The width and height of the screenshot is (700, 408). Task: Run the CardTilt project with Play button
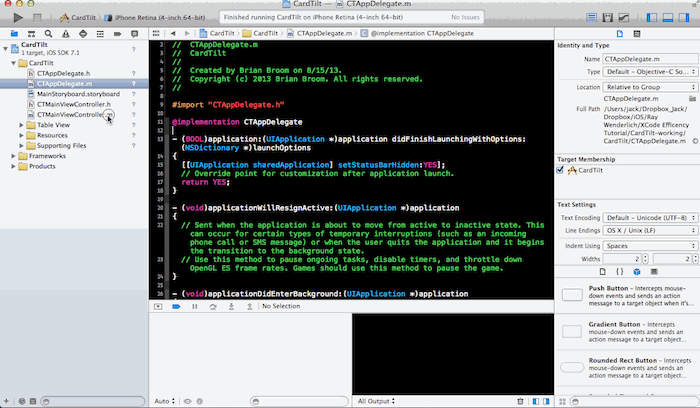coord(18,17)
